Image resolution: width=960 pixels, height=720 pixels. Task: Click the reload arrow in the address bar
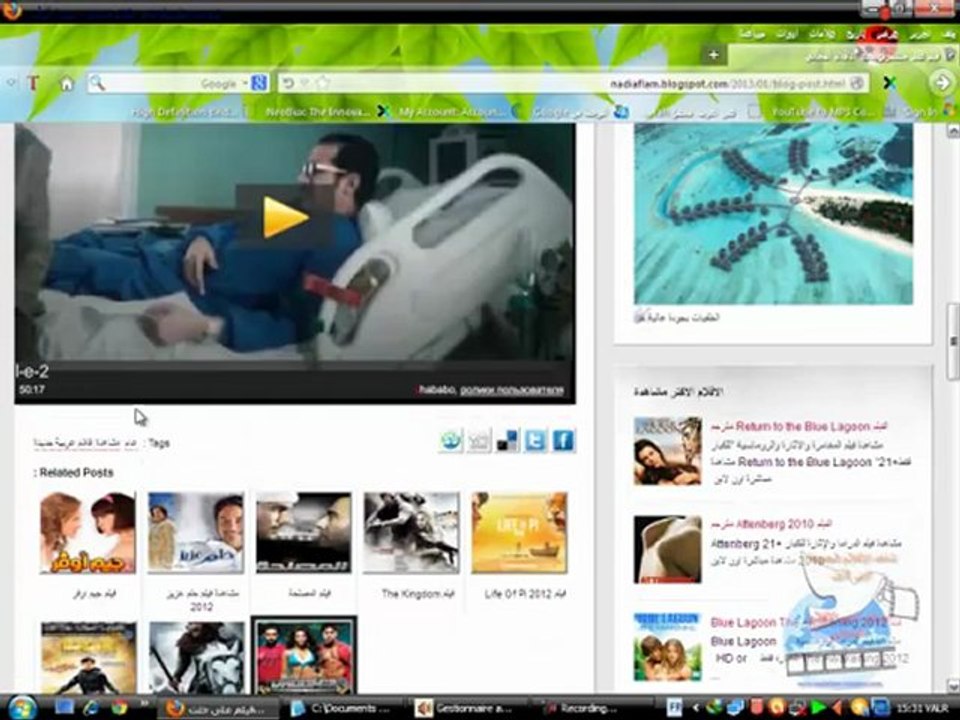point(288,83)
